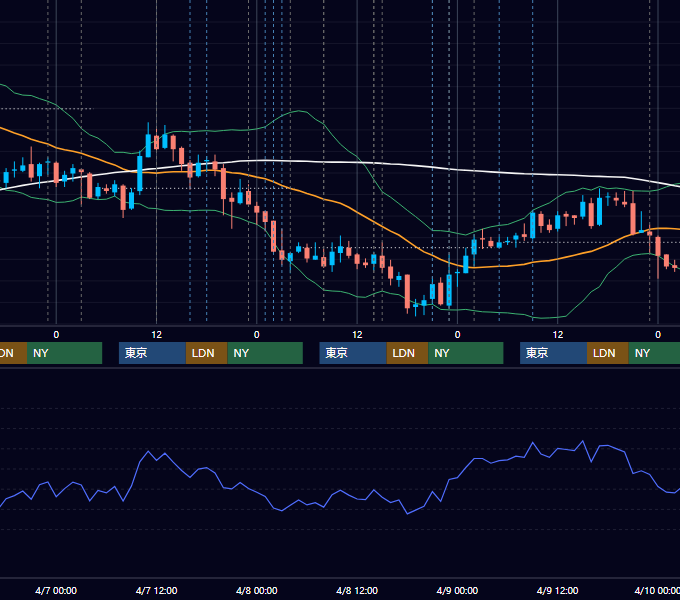Image resolution: width=680 pixels, height=600 pixels.
Task: Select the LDN session block on 4/8
Action: pos(407,353)
